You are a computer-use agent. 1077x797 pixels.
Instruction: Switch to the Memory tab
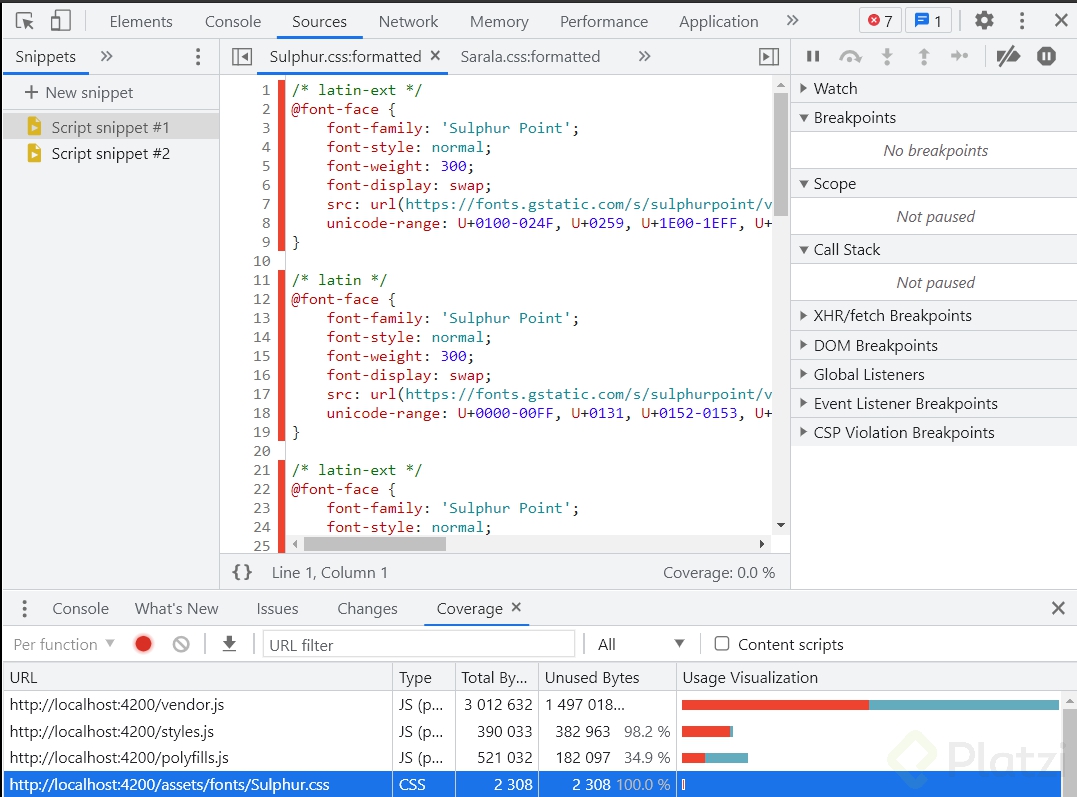coord(499,21)
